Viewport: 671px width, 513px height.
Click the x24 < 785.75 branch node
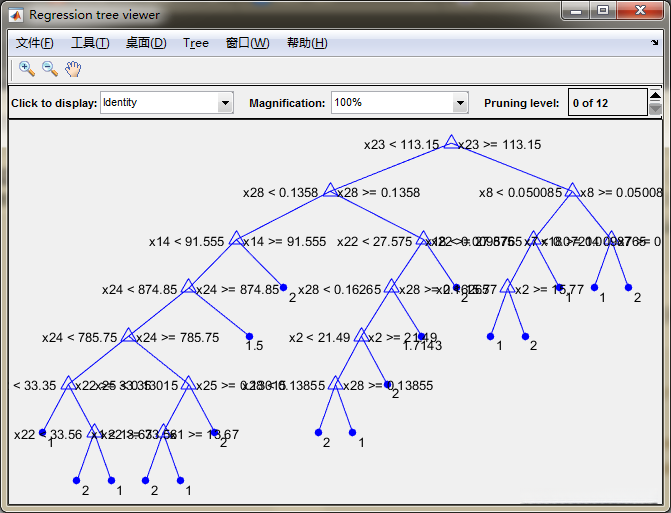[x=128, y=335]
